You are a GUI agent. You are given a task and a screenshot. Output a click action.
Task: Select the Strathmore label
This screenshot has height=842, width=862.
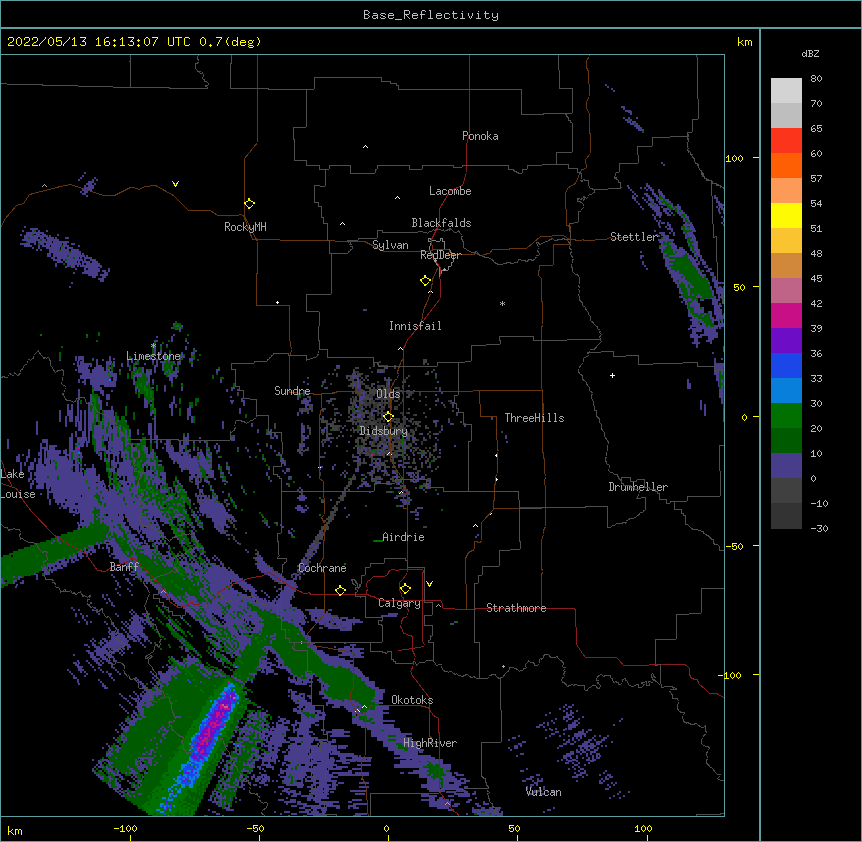coord(516,608)
